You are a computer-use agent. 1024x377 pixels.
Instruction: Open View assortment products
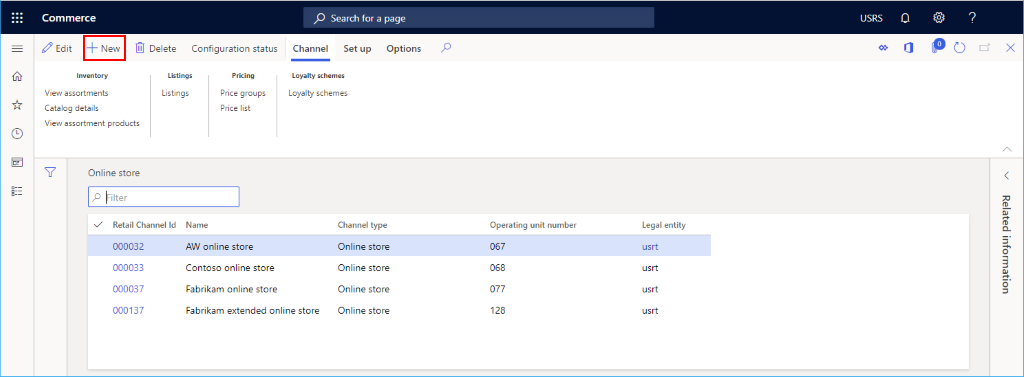pos(92,123)
